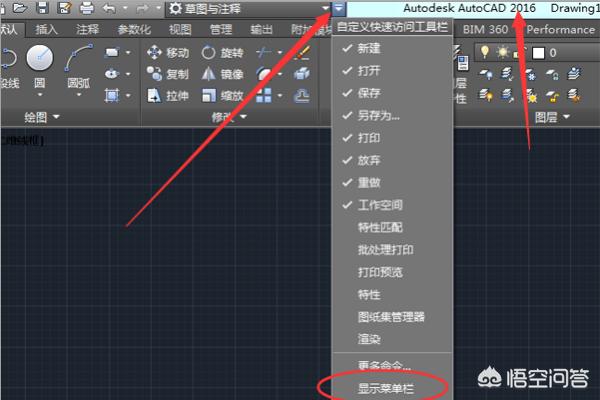600x400 pixels.
Task: Click the explode tool icon
Action: coord(302,73)
